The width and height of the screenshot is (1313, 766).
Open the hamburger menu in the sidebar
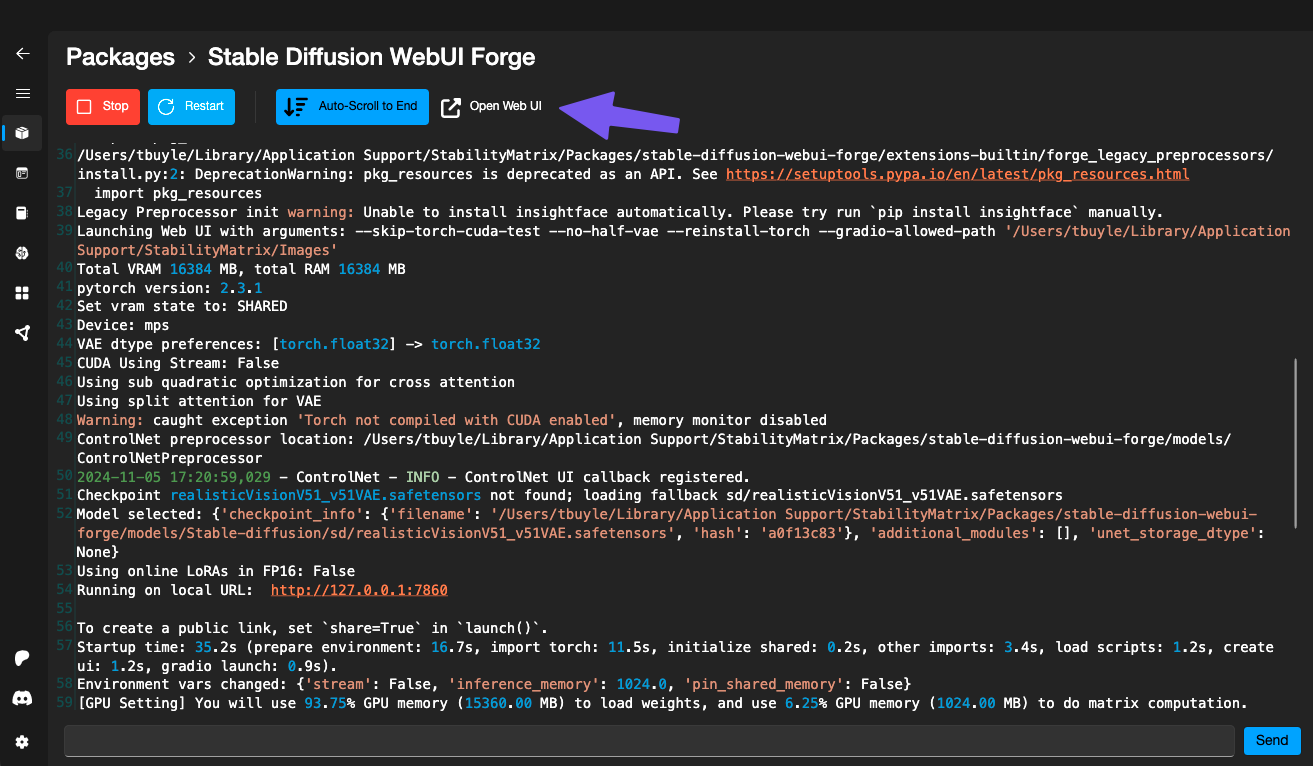(22, 93)
